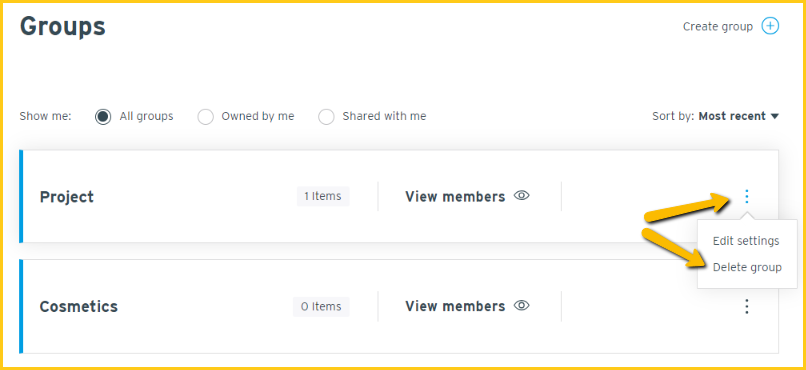Screen dimensions: 806x370
Task: Open the Project group title
Action: tap(67, 197)
